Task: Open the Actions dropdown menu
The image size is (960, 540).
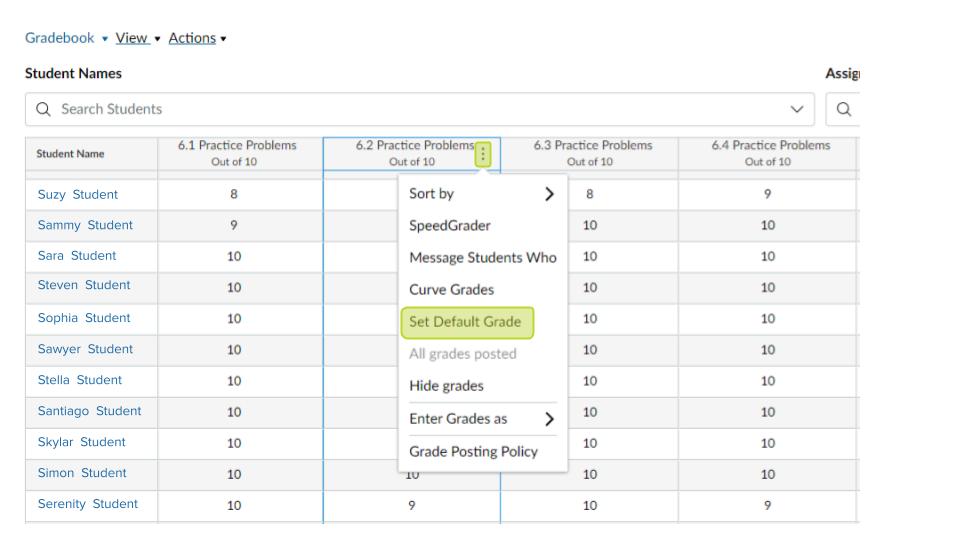Action: pyautogui.click(x=197, y=38)
